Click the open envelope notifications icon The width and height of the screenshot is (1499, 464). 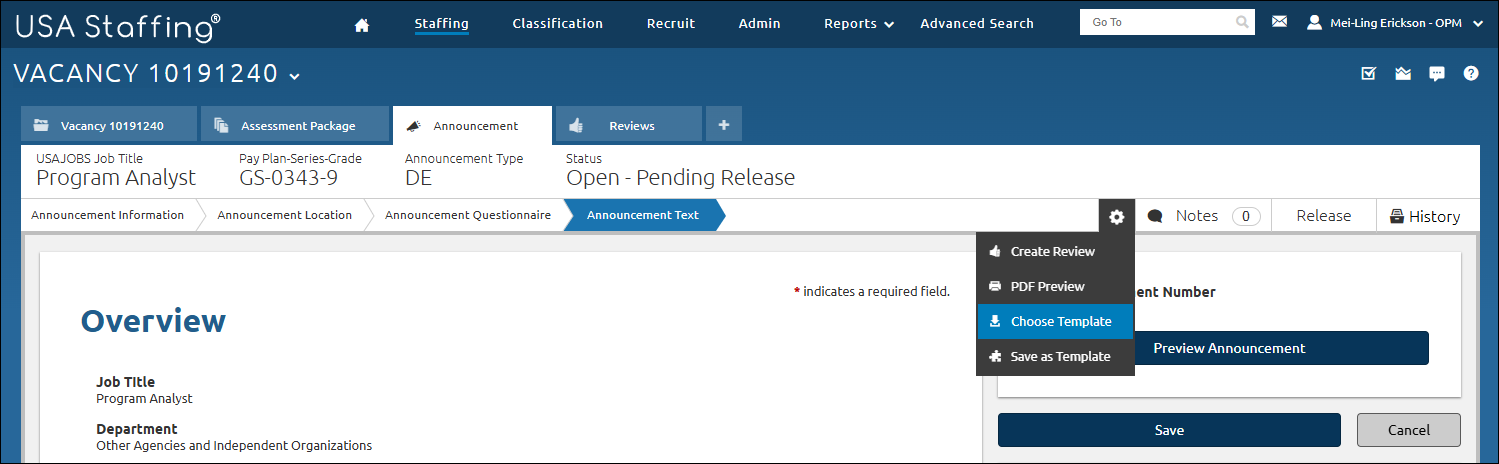pos(1403,73)
